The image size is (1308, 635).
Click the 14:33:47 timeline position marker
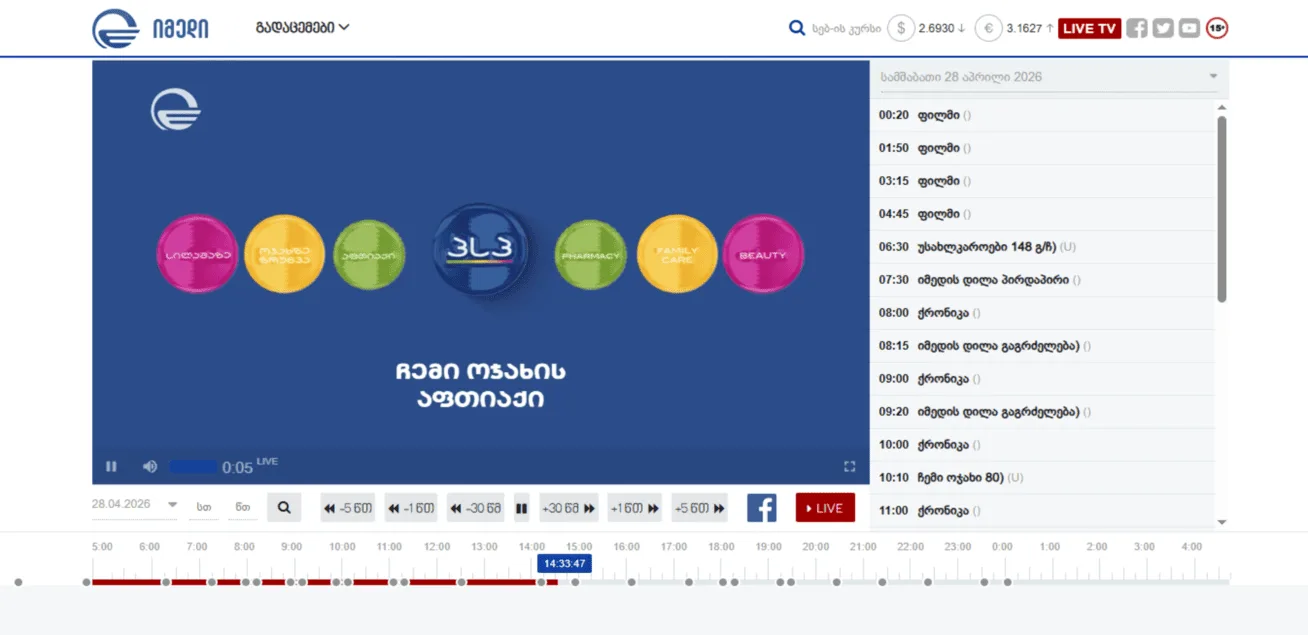tap(564, 564)
